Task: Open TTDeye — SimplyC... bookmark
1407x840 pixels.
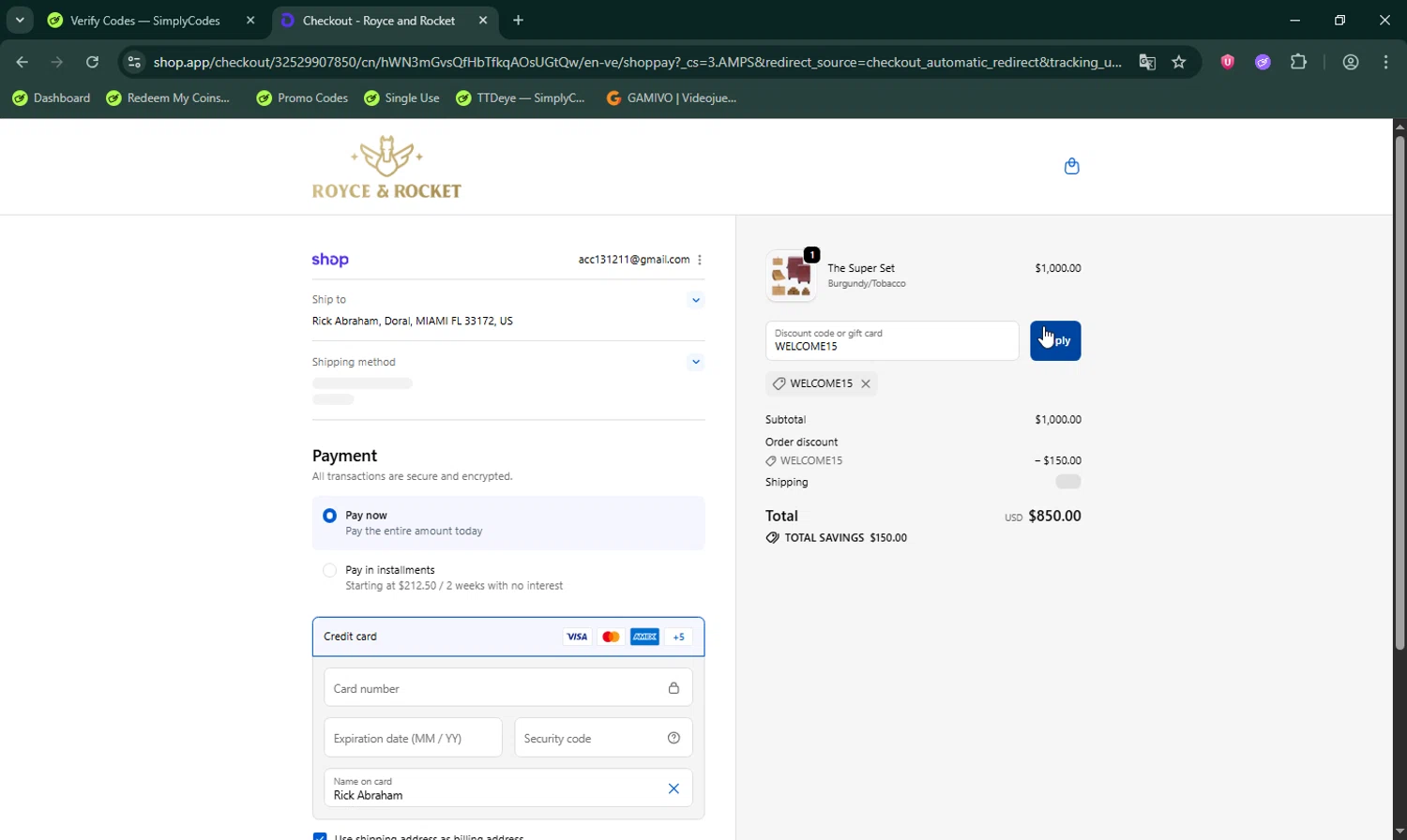Action: pos(520,97)
